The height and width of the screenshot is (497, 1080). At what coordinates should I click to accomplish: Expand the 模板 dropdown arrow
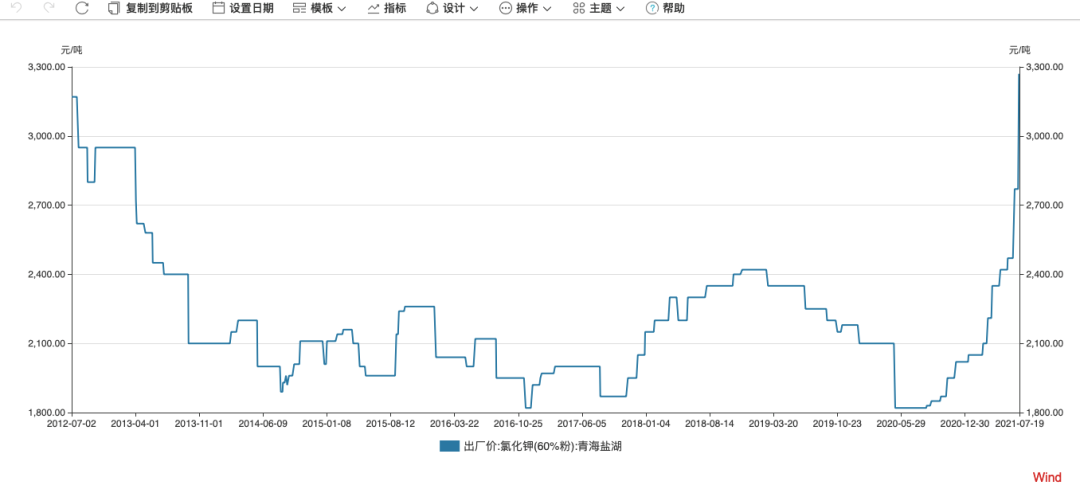click(342, 8)
